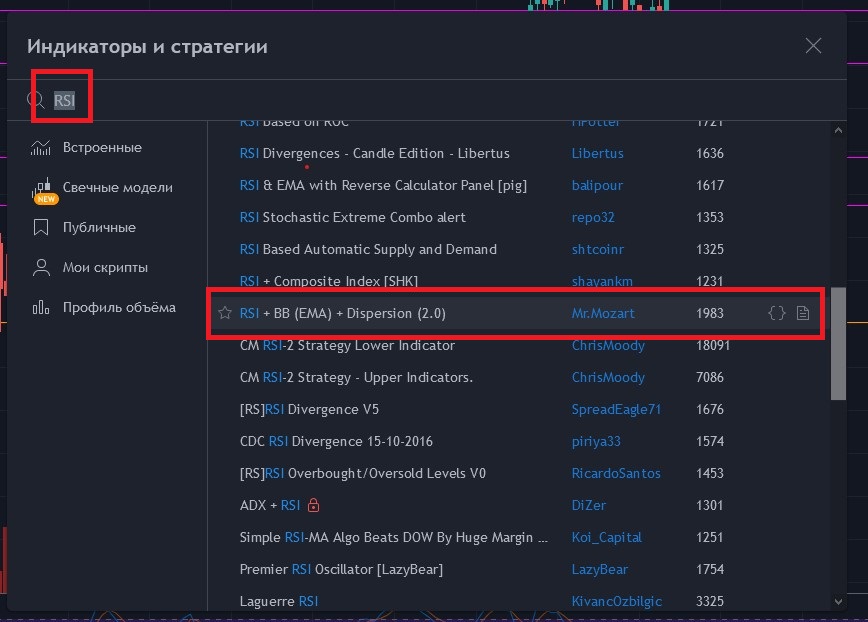View source code with curly braces icon
The height and width of the screenshot is (622, 868).
[x=776, y=314]
